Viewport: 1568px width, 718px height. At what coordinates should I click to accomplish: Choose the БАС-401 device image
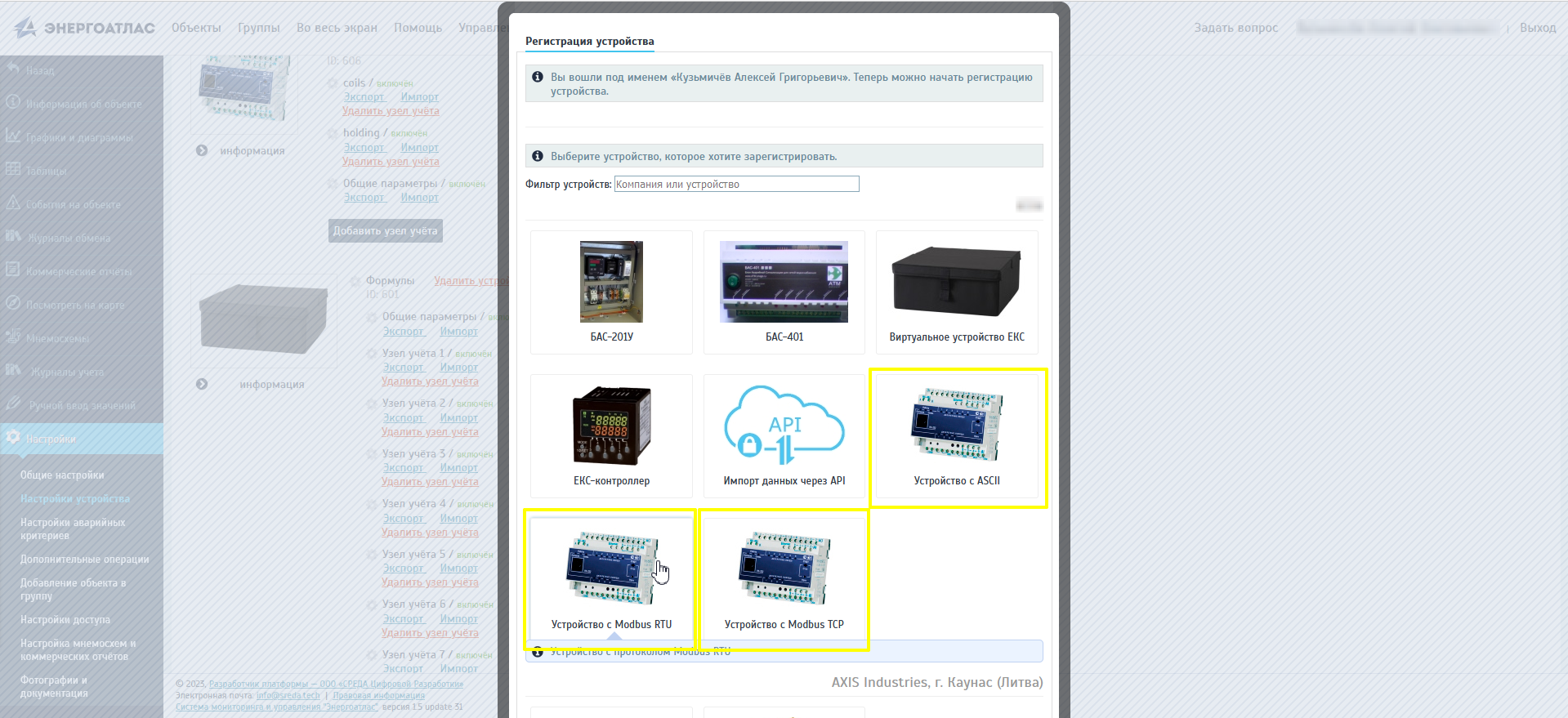click(x=784, y=282)
